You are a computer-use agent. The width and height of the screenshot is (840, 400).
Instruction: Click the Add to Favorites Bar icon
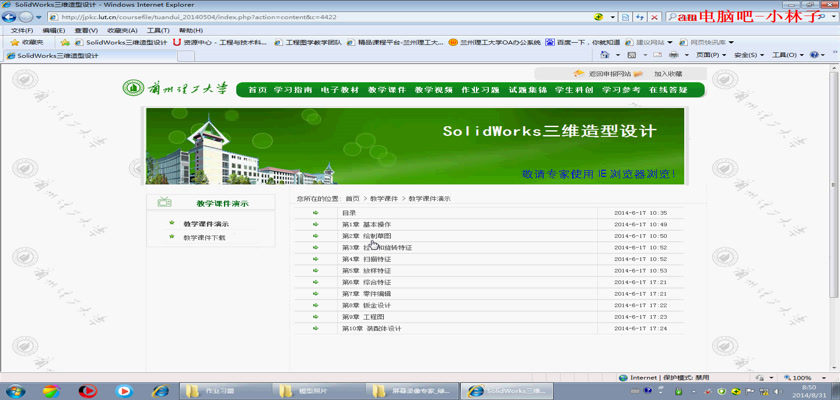[65, 42]
